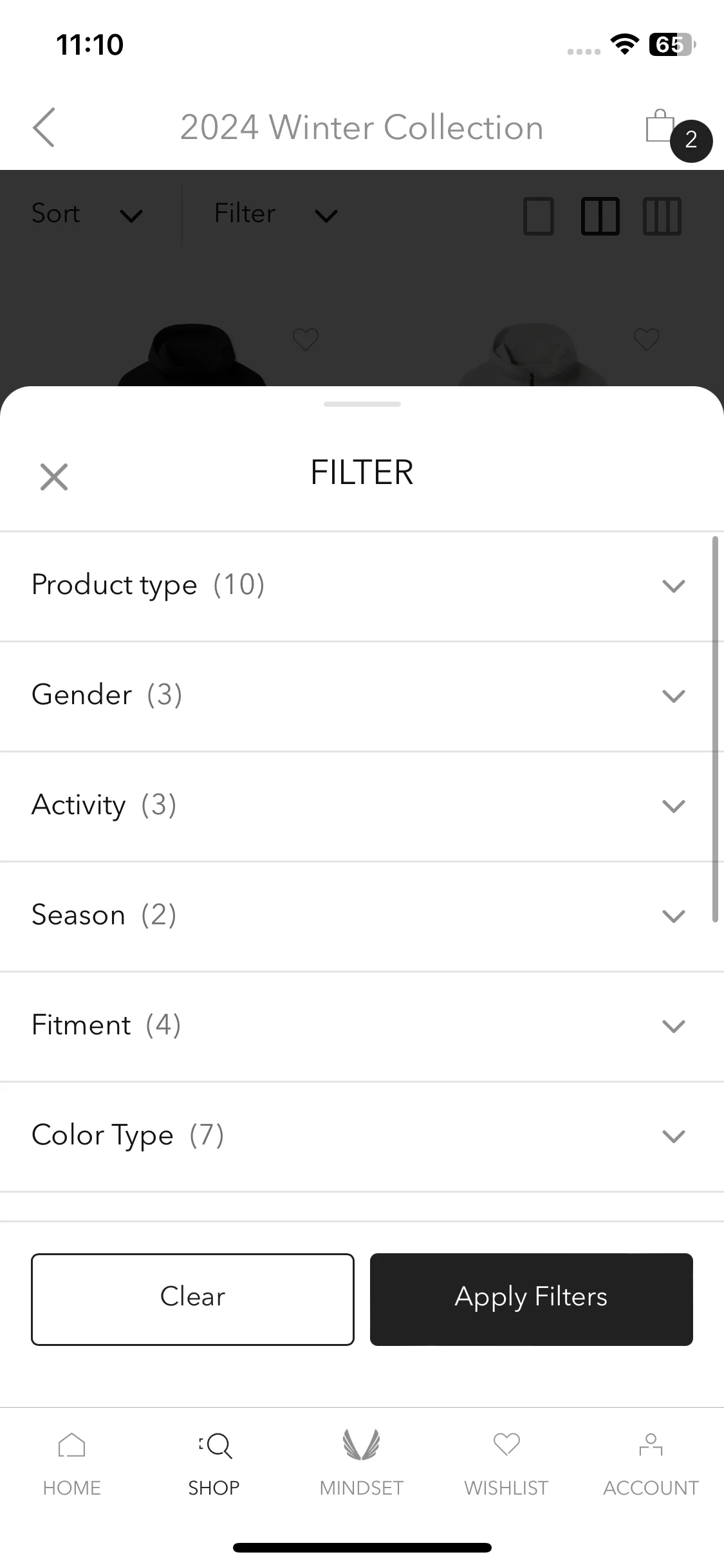Expand the Activity filter chevron

pyautogui.click(x=674, y=807)
